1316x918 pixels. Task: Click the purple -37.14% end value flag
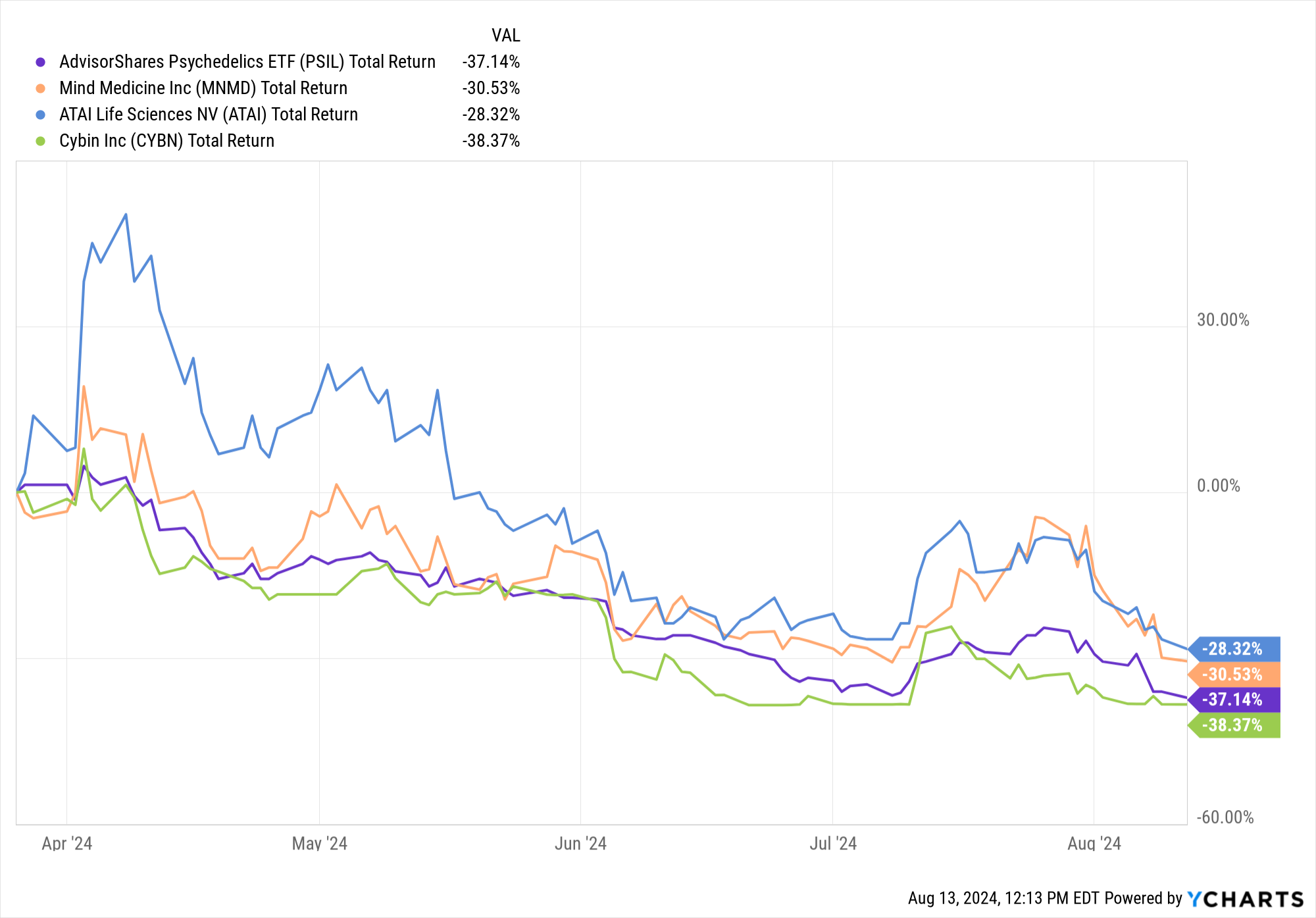[x=1235, y=700]
